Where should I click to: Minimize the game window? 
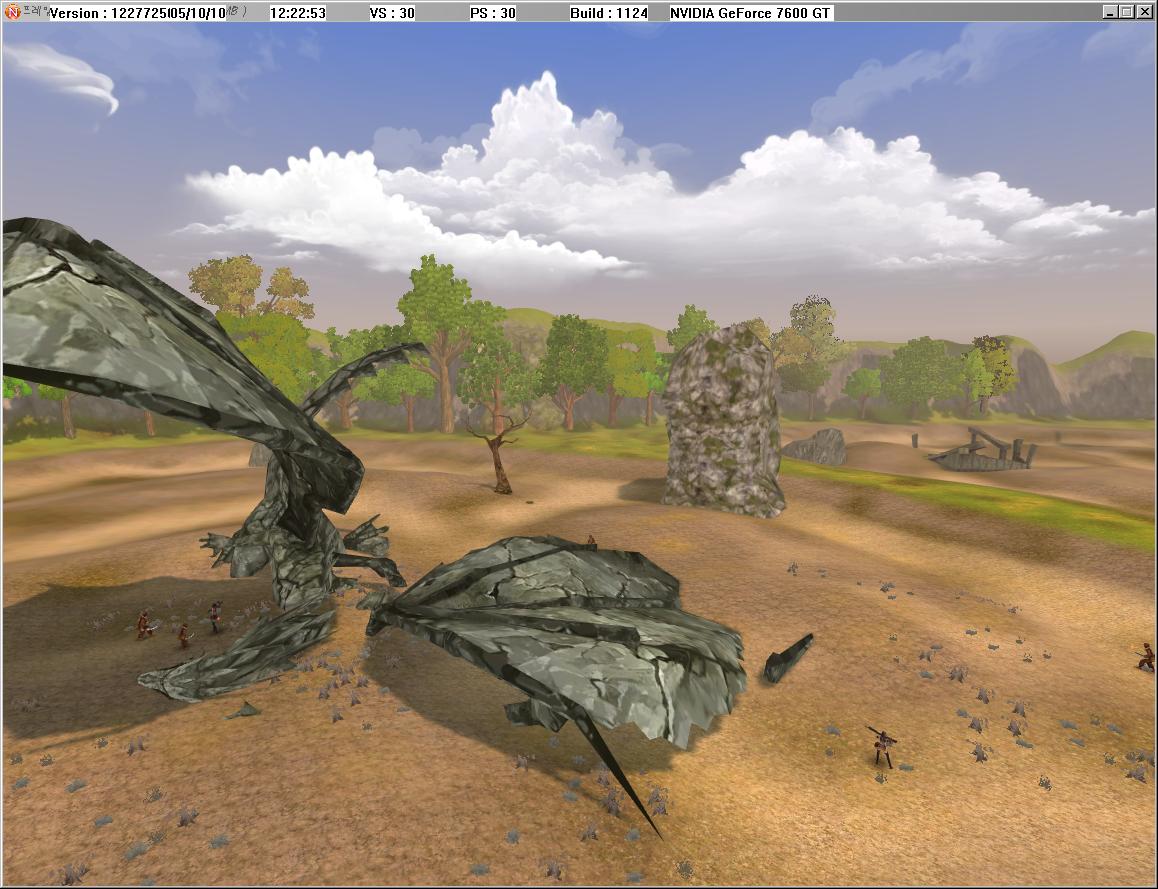[x=1110, y=12]
